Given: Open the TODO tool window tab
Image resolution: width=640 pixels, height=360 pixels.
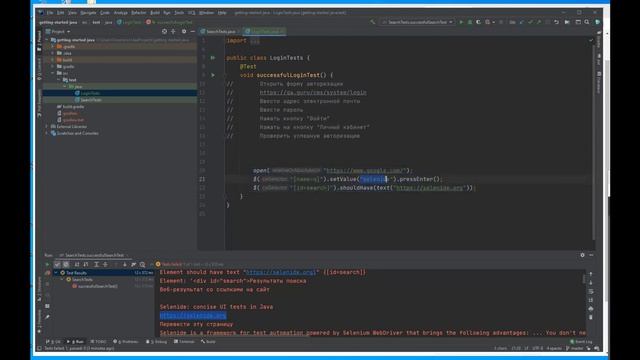Looking at the screenshot, I should (98, 342).
